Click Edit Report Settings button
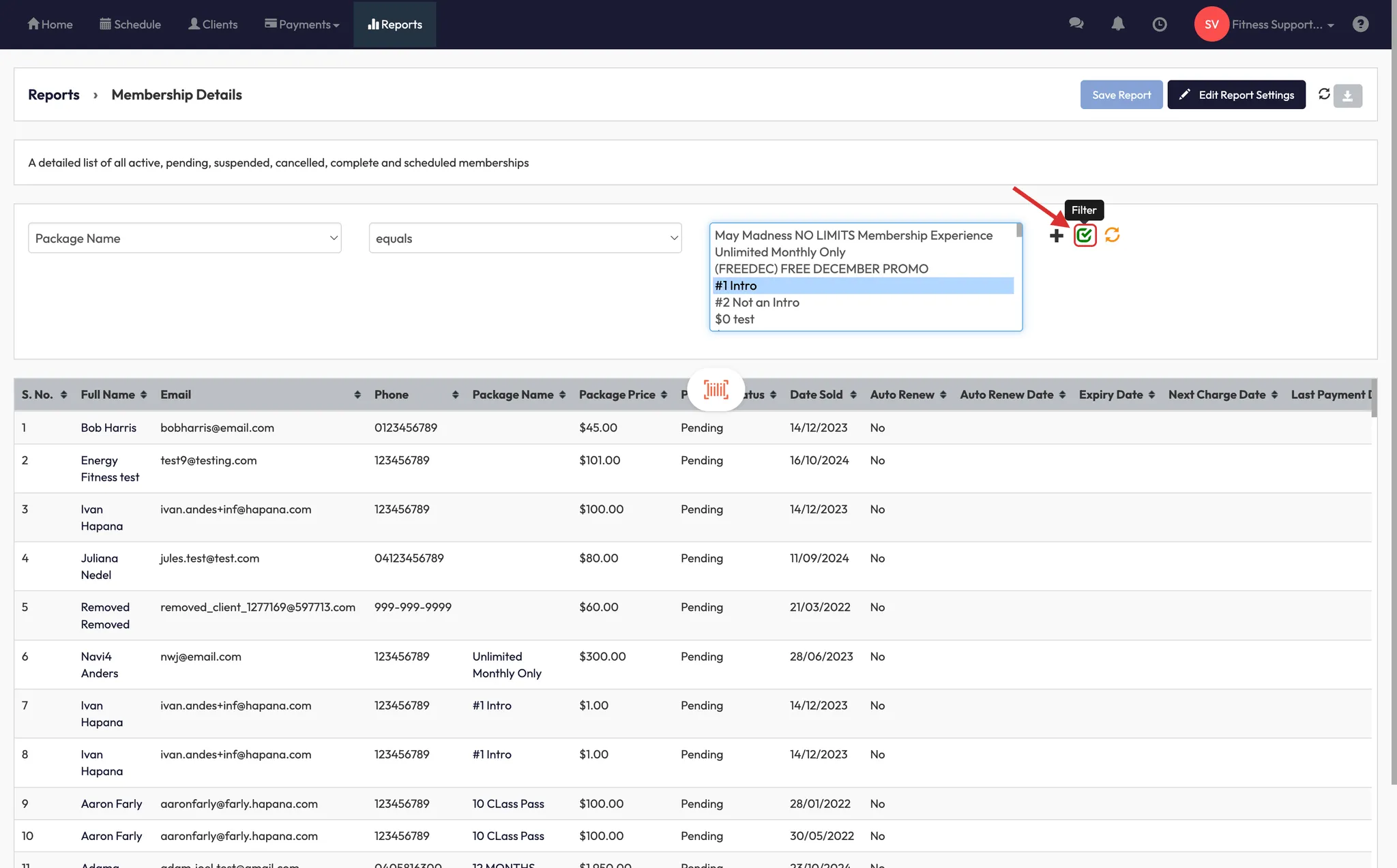The width and height of the screenshot is (1397, 868). [x=1236, y=95]
